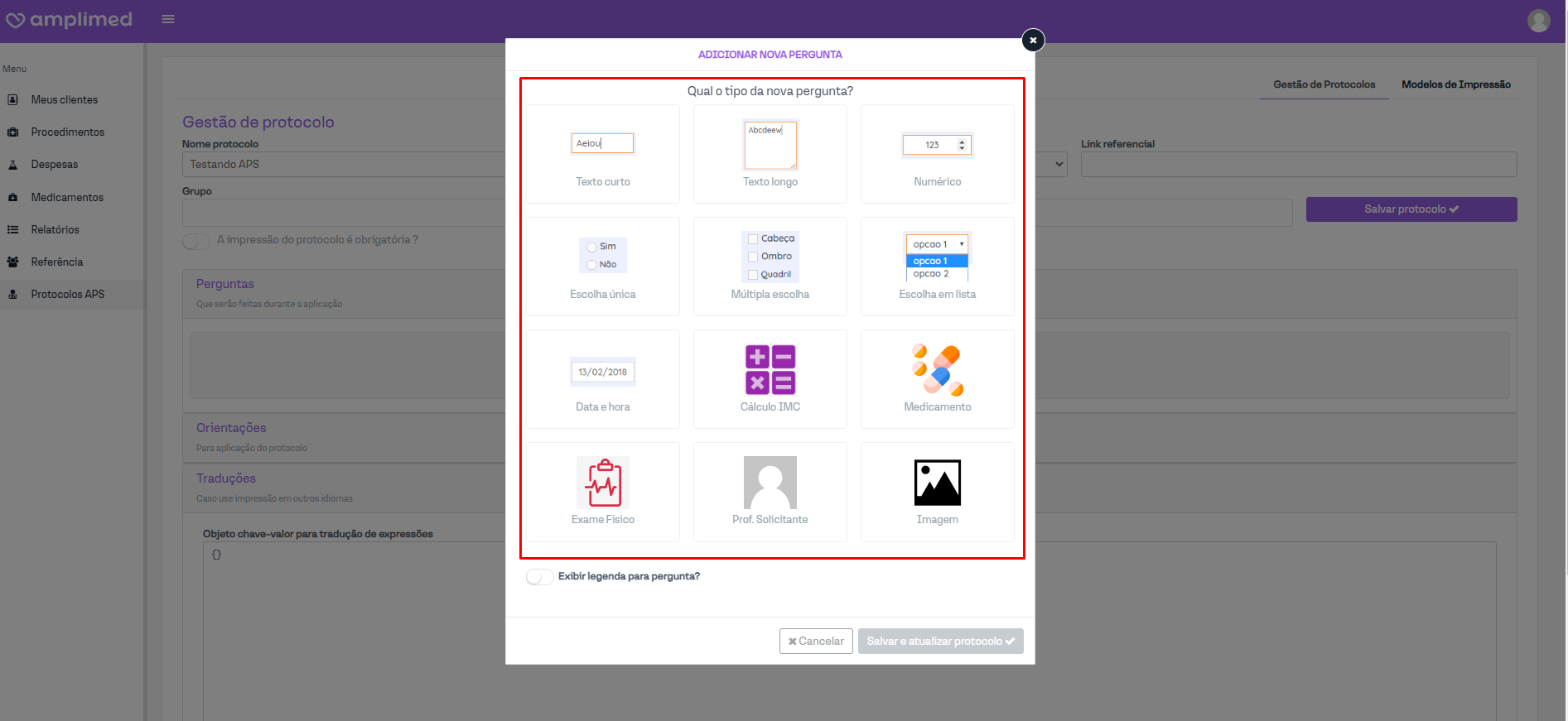Select the Cálculo IMC calculator icon
The image size is (1568, 721).
point(770,369)
